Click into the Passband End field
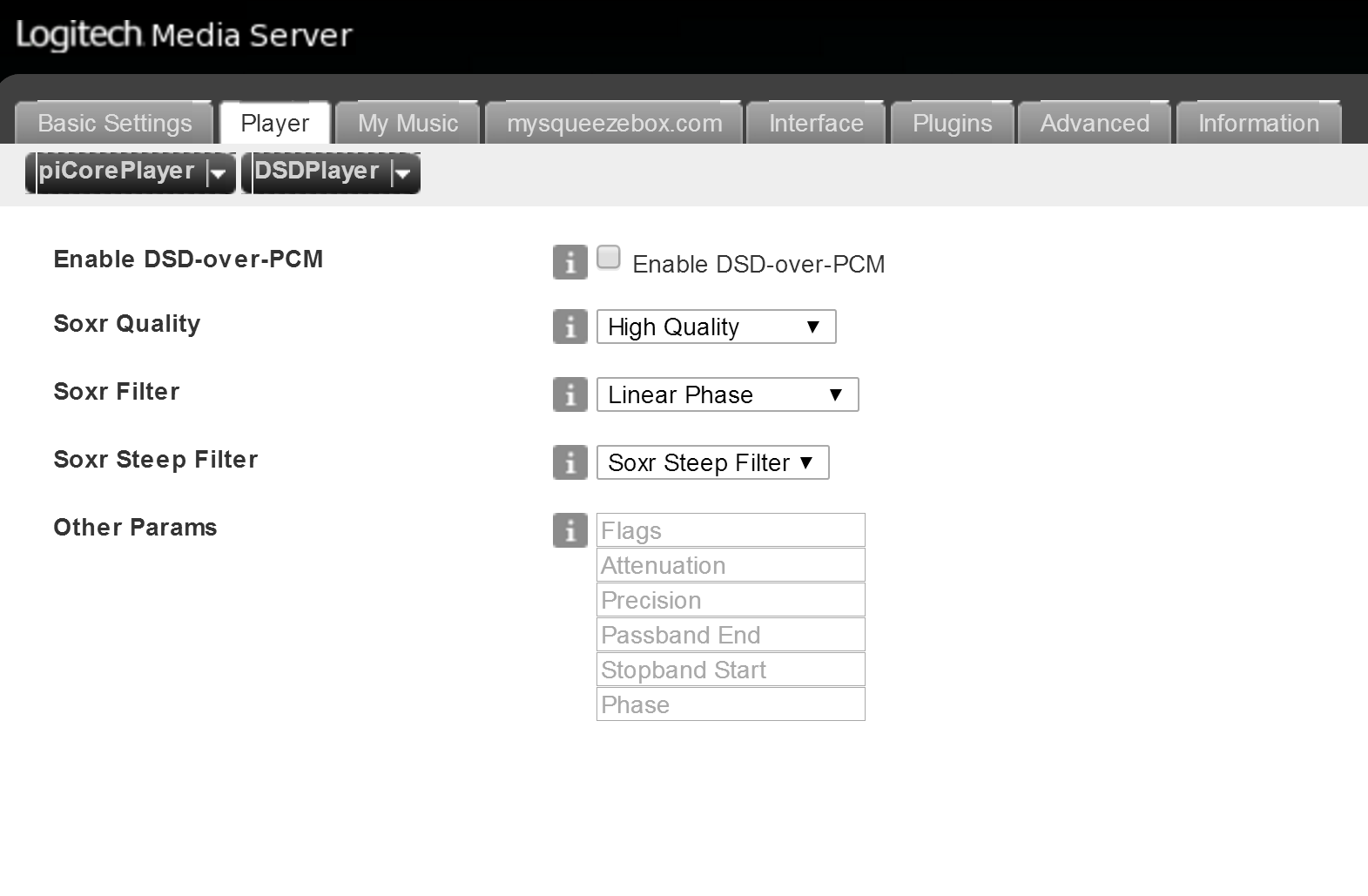This screenshot has width=1368, height=896. 731,635
